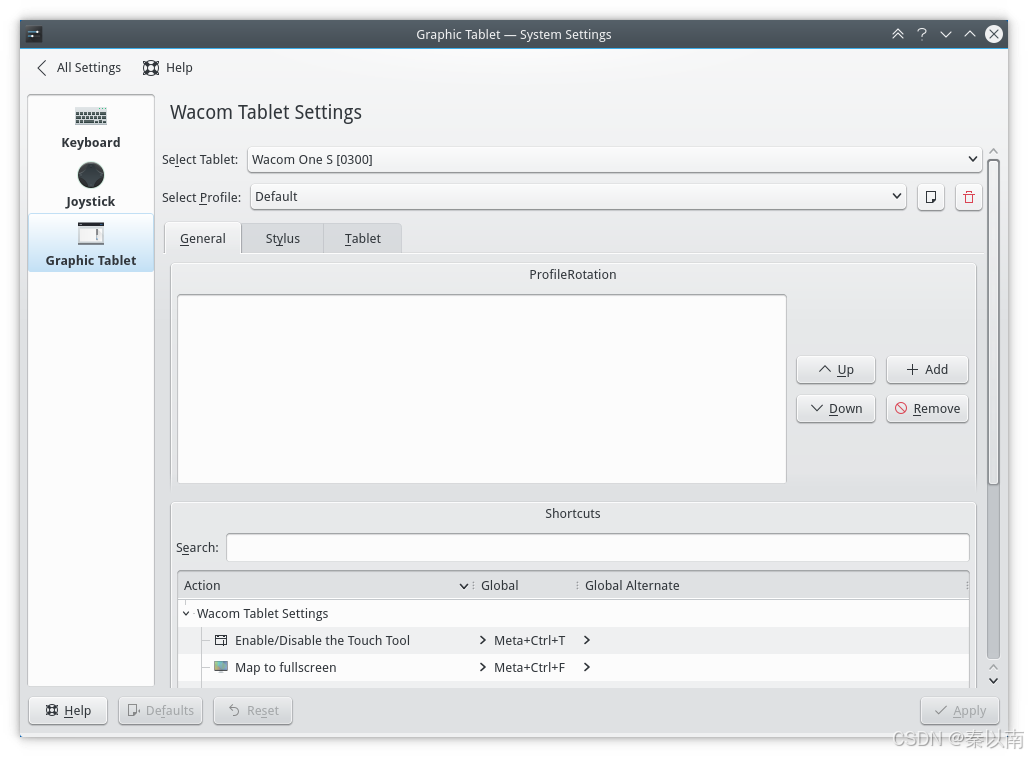Click the Global Alternate column header

pos(772,585)
